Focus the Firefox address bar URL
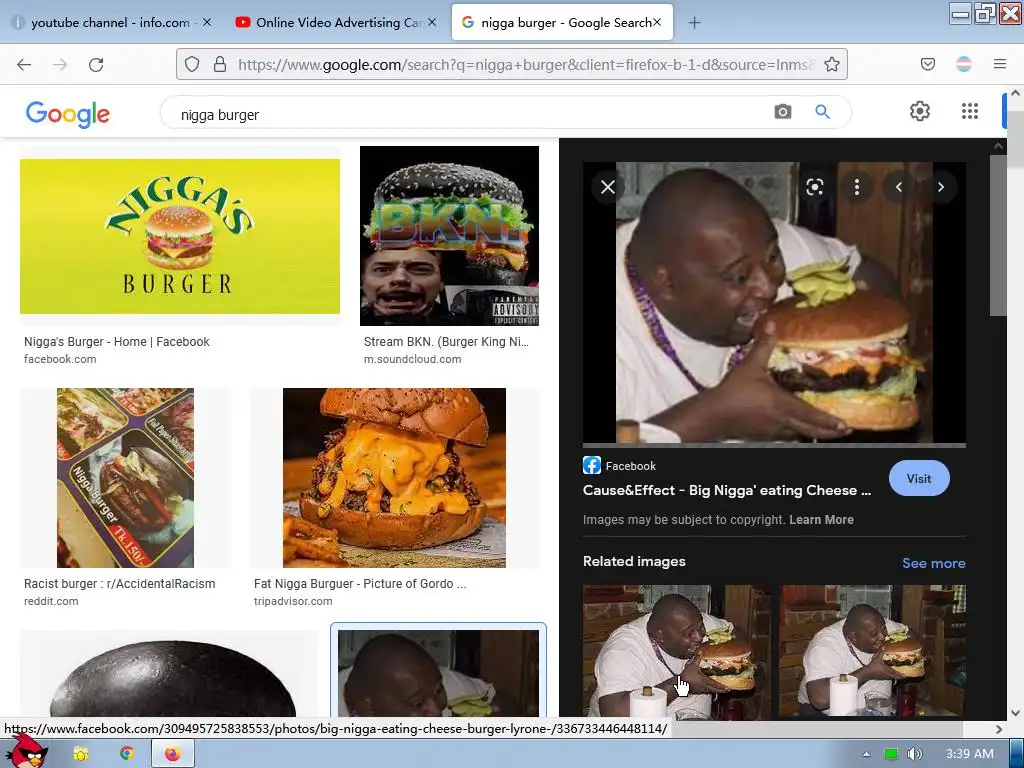Screen dimensions: 1024x768 point(526,64)
